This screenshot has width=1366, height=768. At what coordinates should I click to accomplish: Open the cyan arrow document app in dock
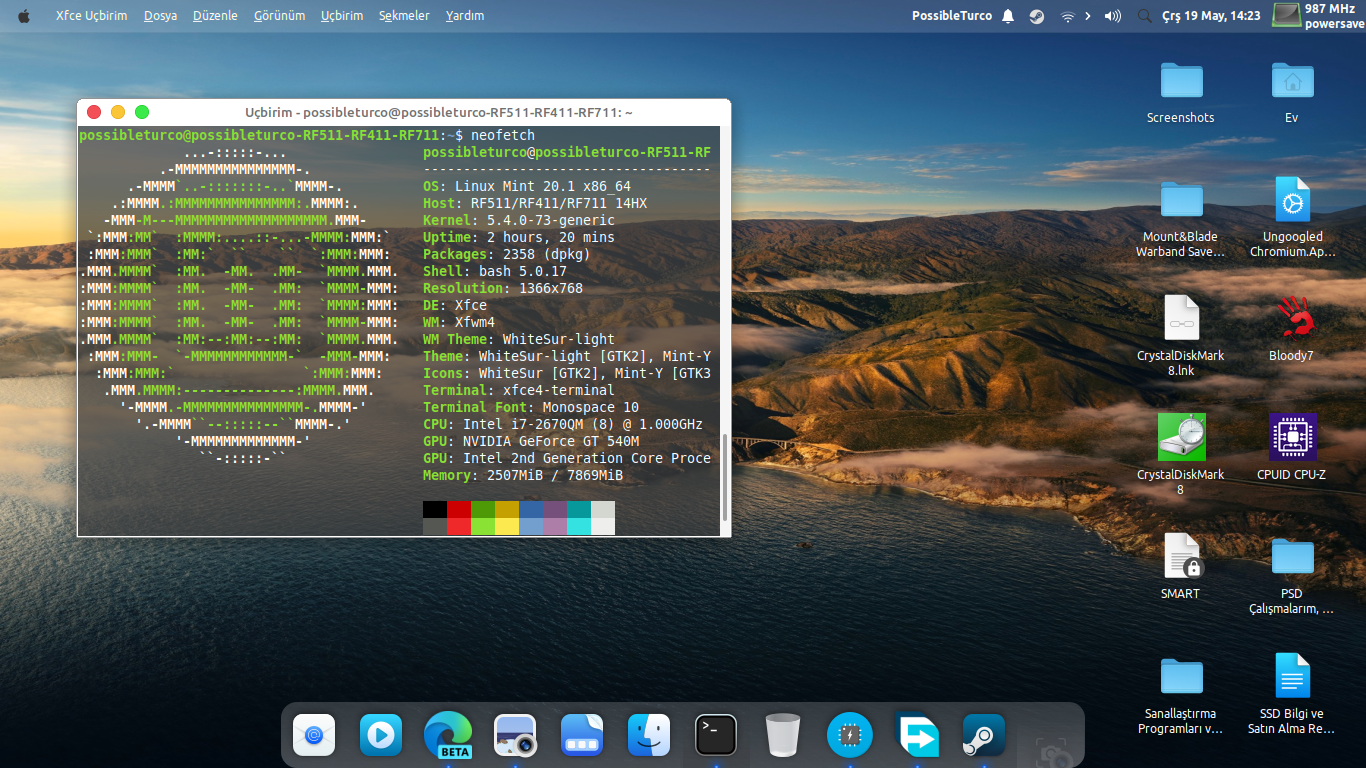coord(917,735)
